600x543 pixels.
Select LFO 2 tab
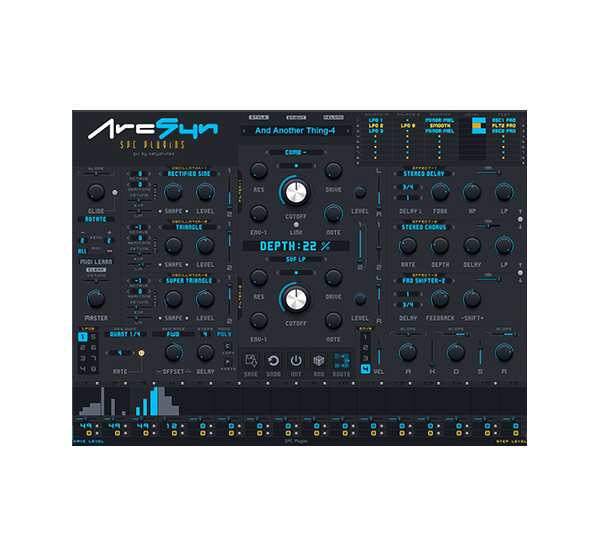point(83,347)
